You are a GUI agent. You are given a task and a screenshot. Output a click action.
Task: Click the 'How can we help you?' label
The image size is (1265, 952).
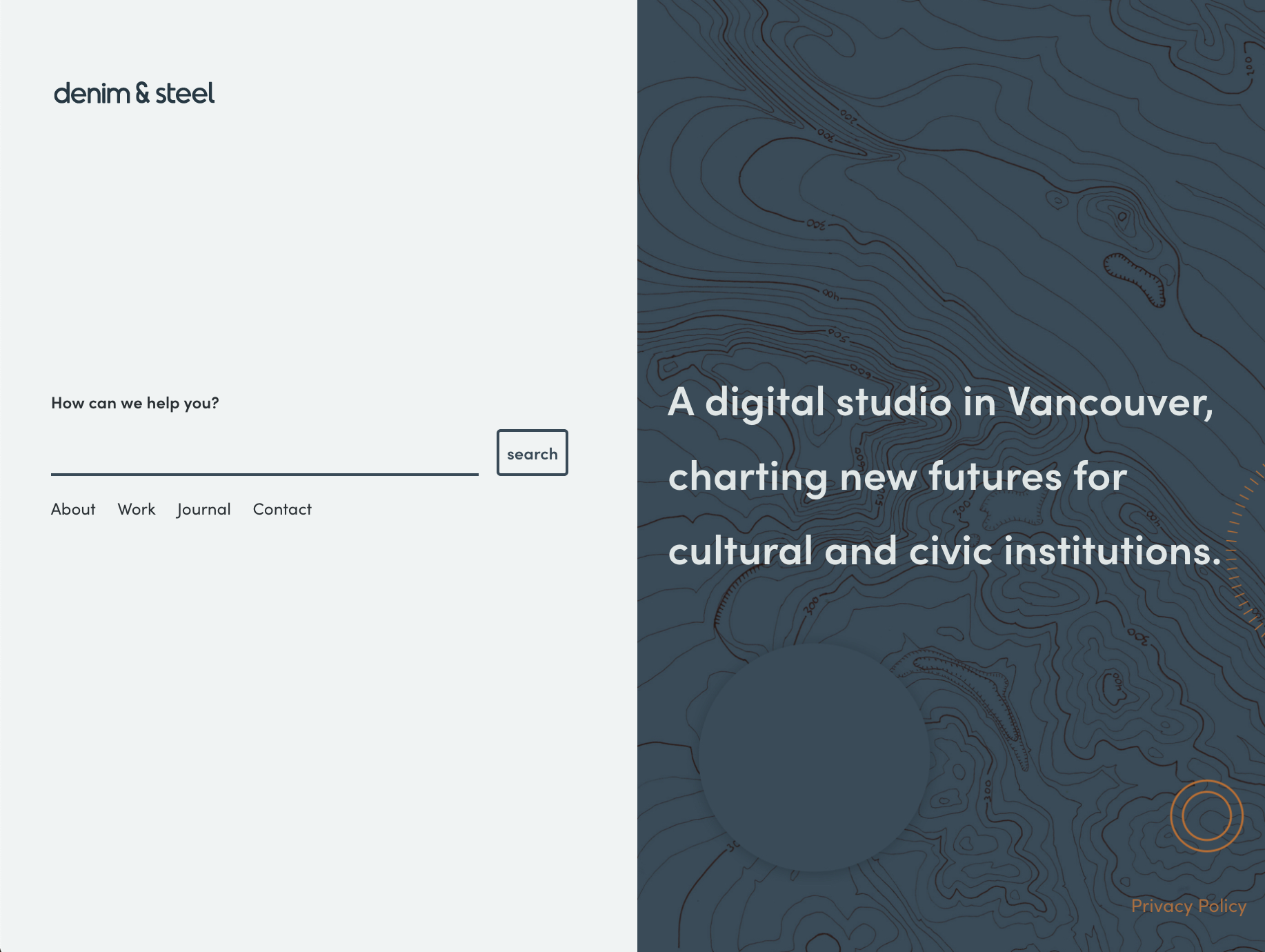point(135,403)
